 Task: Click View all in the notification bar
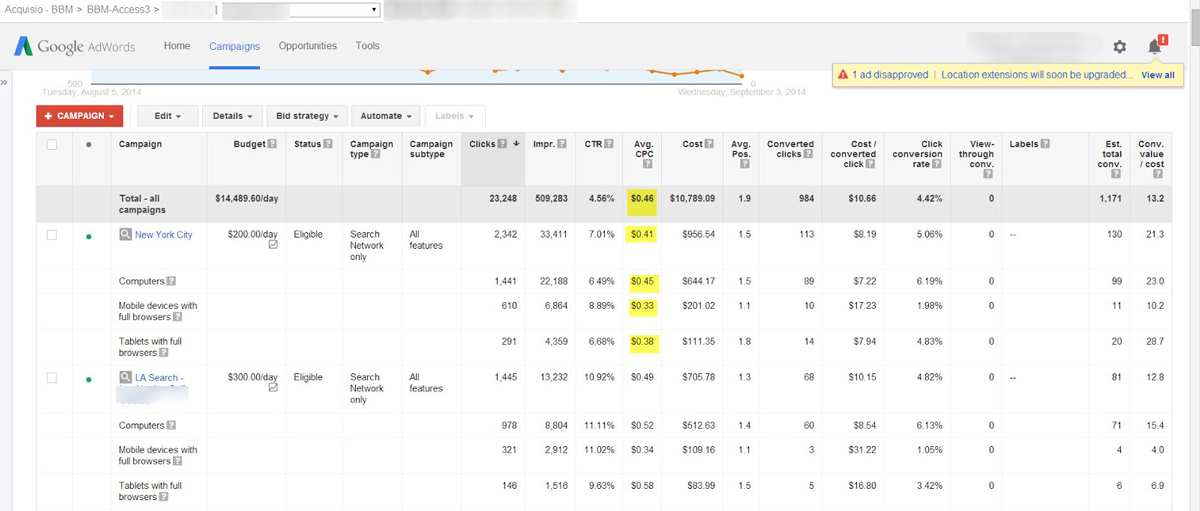pyautogui.click(x=1157, y=75)
